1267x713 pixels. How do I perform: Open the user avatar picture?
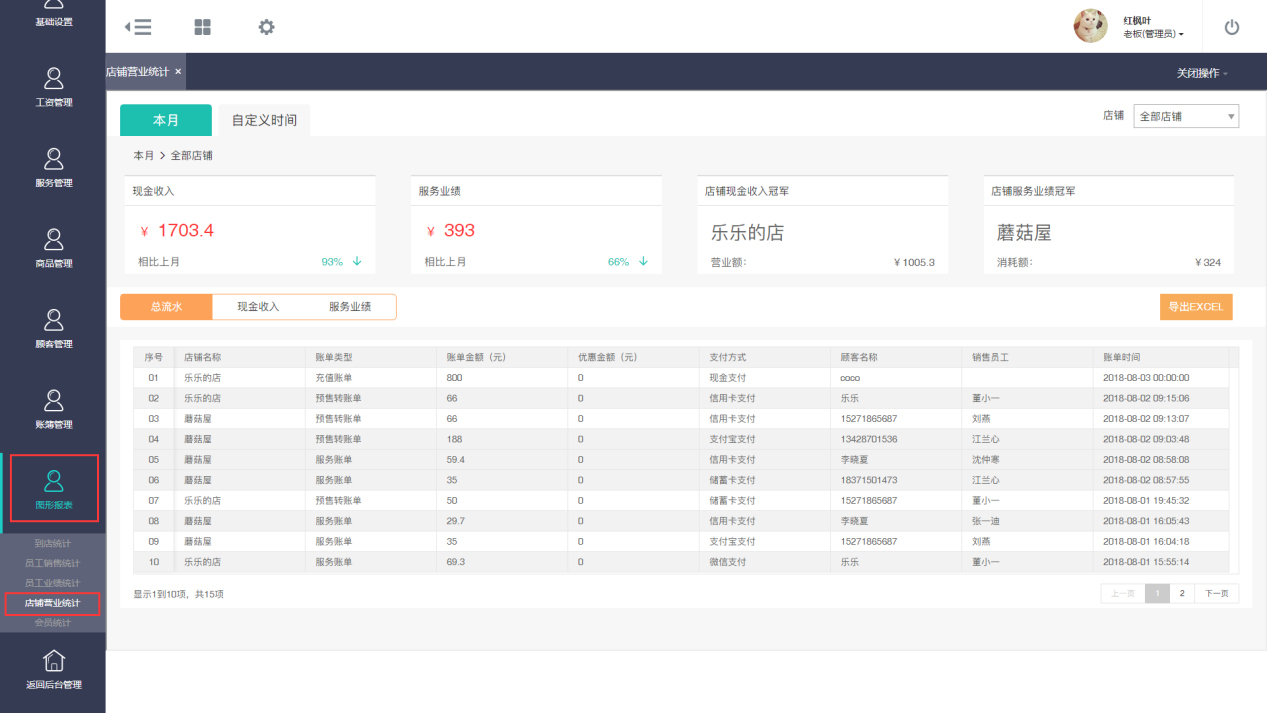(x=1090, y=26)
